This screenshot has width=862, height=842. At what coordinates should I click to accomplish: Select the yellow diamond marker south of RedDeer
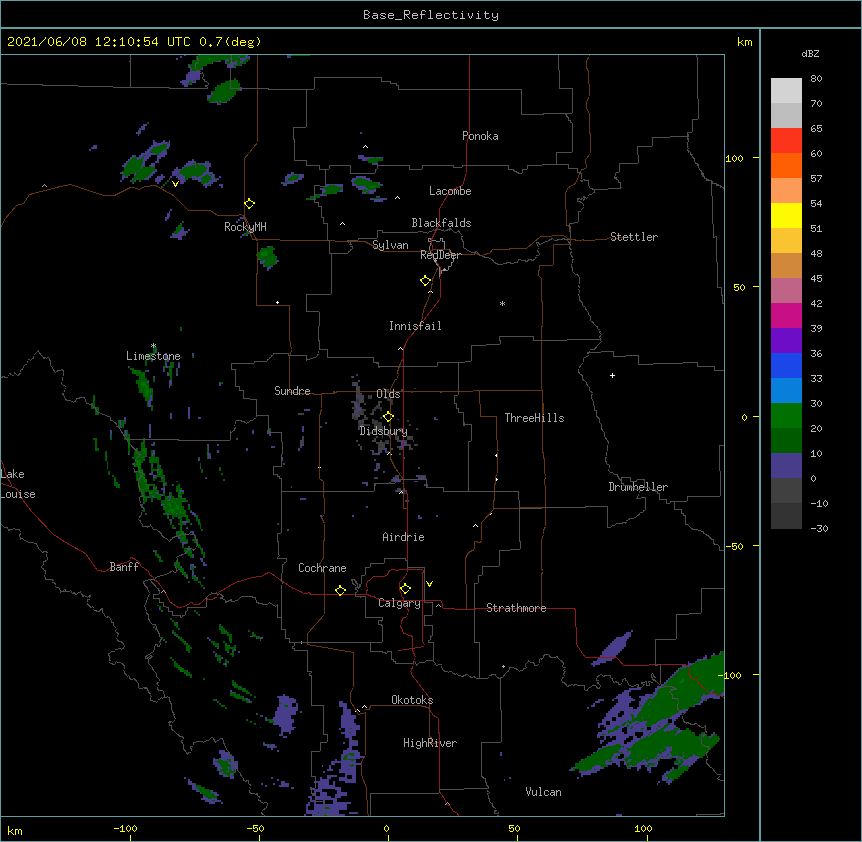(x=425, y=281)
